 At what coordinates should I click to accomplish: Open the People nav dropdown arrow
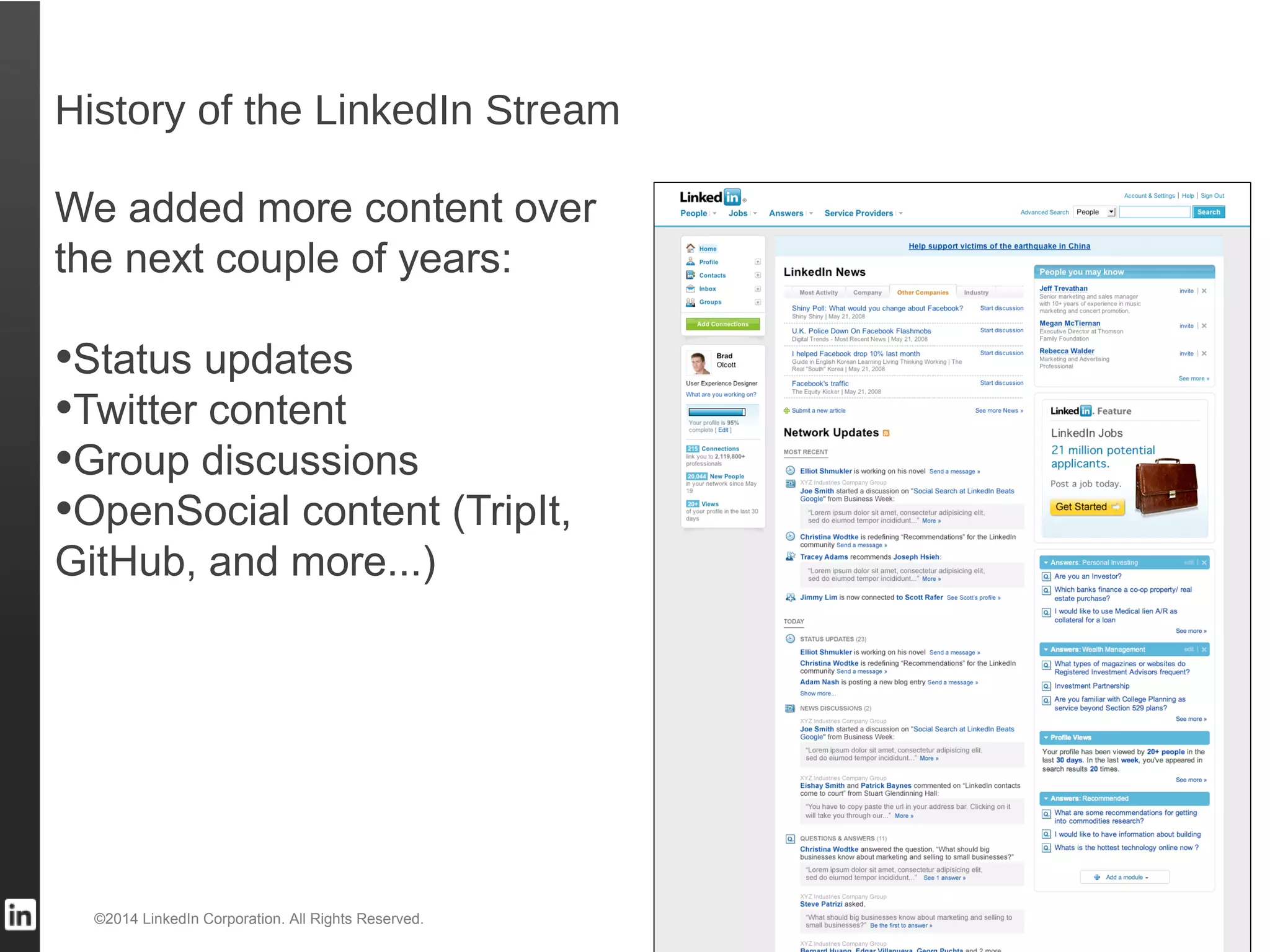click(714, 213)
